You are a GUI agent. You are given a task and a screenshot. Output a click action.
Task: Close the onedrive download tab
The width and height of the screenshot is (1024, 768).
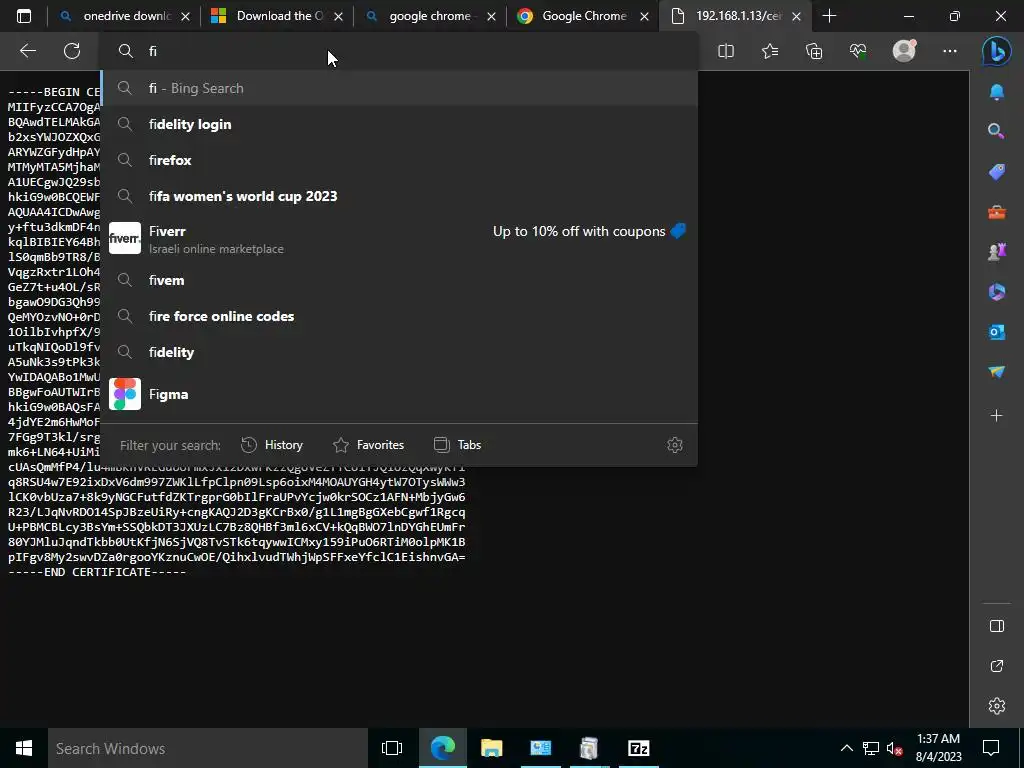point(185,17)
